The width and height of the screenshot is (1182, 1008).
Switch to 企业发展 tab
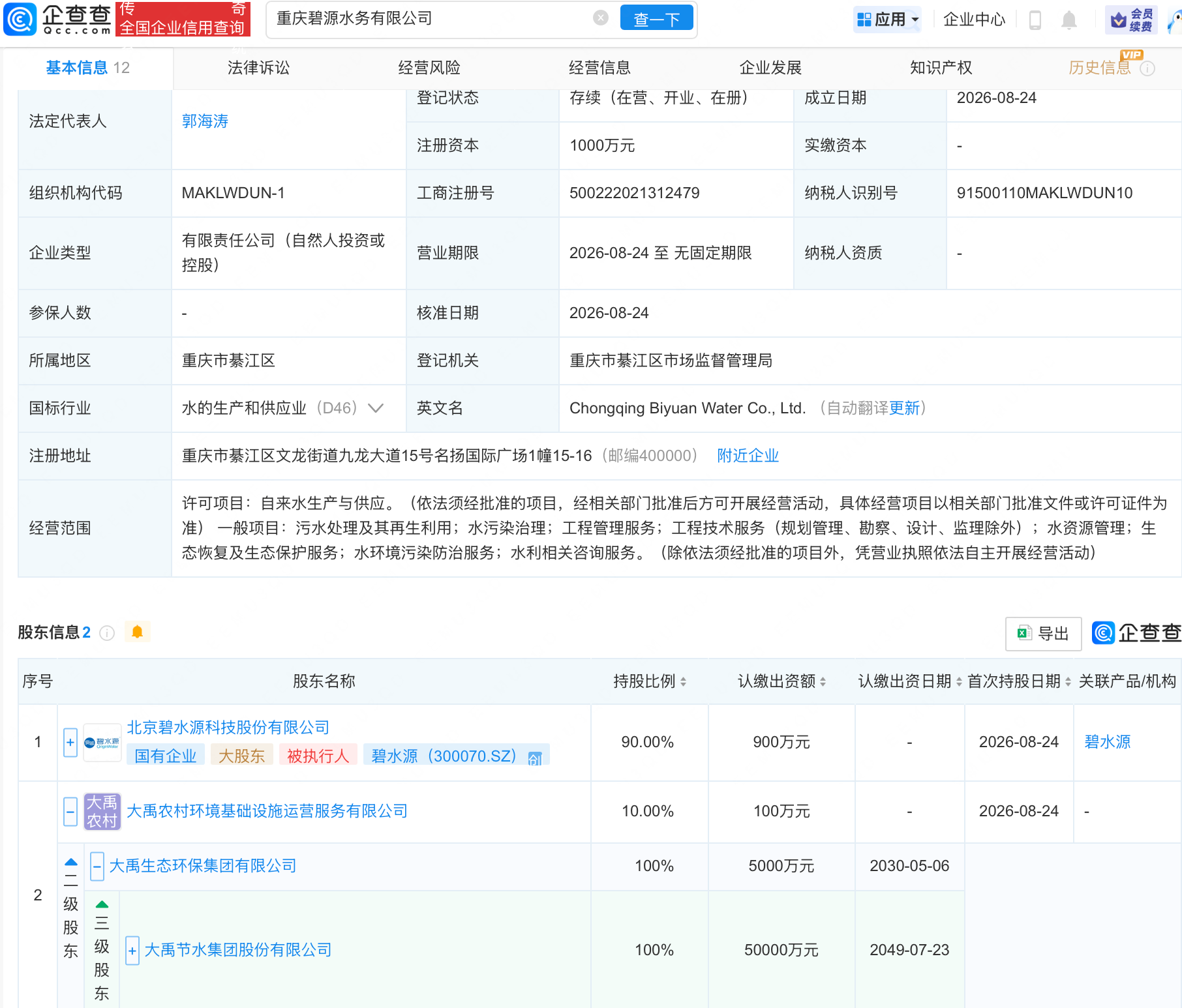point(770,68)
